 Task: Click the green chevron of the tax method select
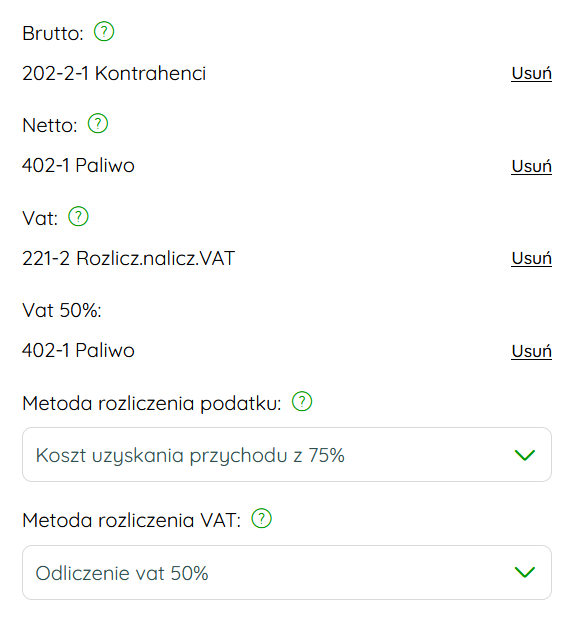click(x=525, y=455)
